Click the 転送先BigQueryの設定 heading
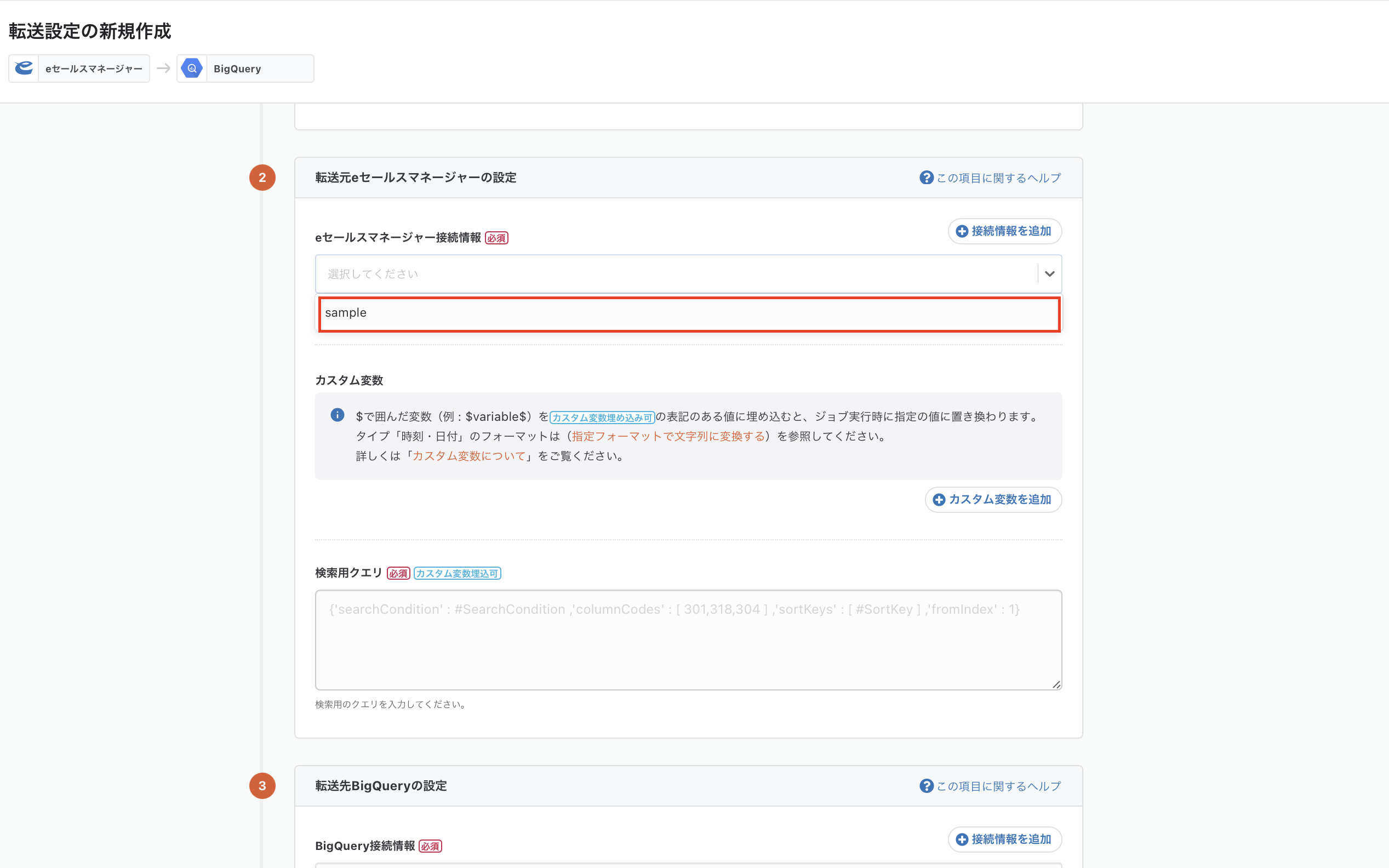Viewport: 1389px width, 868px height. click(381, 785)
